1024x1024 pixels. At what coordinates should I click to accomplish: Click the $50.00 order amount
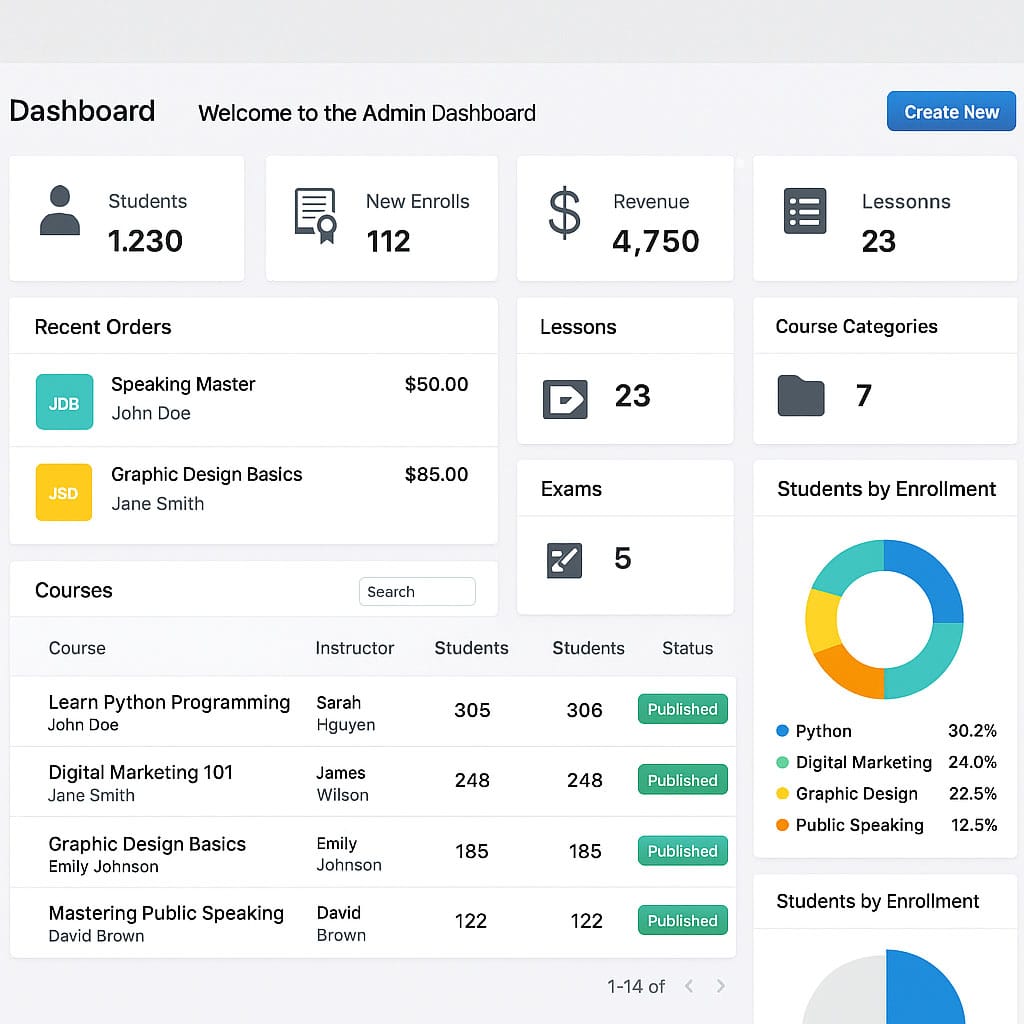tap(436, 384)
